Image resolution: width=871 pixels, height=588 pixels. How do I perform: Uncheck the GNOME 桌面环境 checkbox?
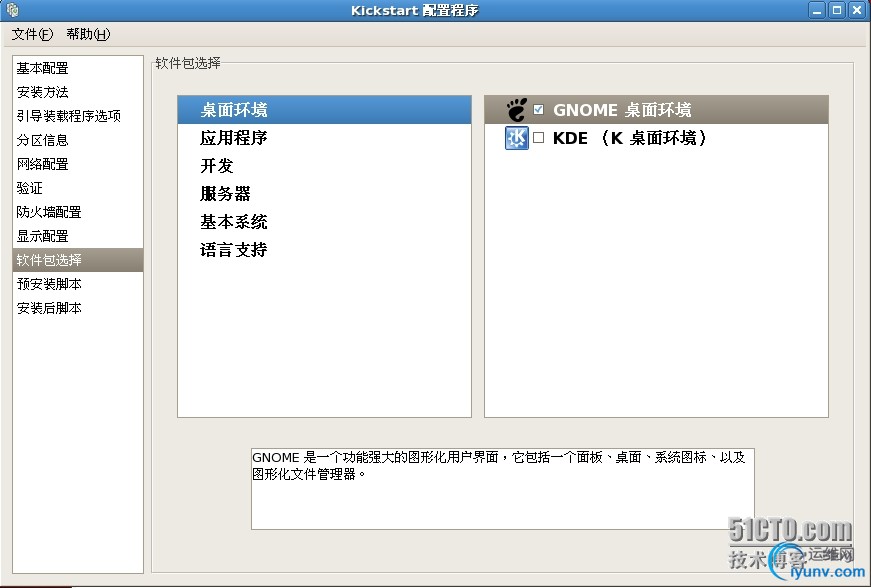point(538,109)
